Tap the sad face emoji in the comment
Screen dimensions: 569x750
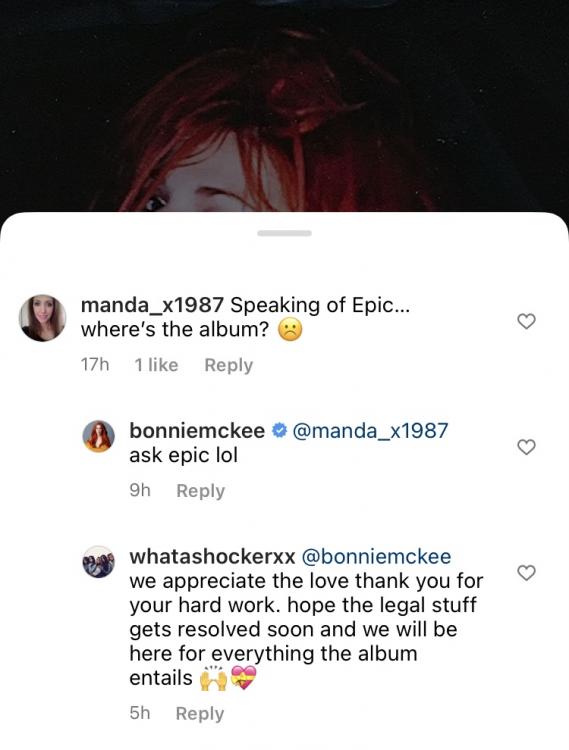coord(290,330)
